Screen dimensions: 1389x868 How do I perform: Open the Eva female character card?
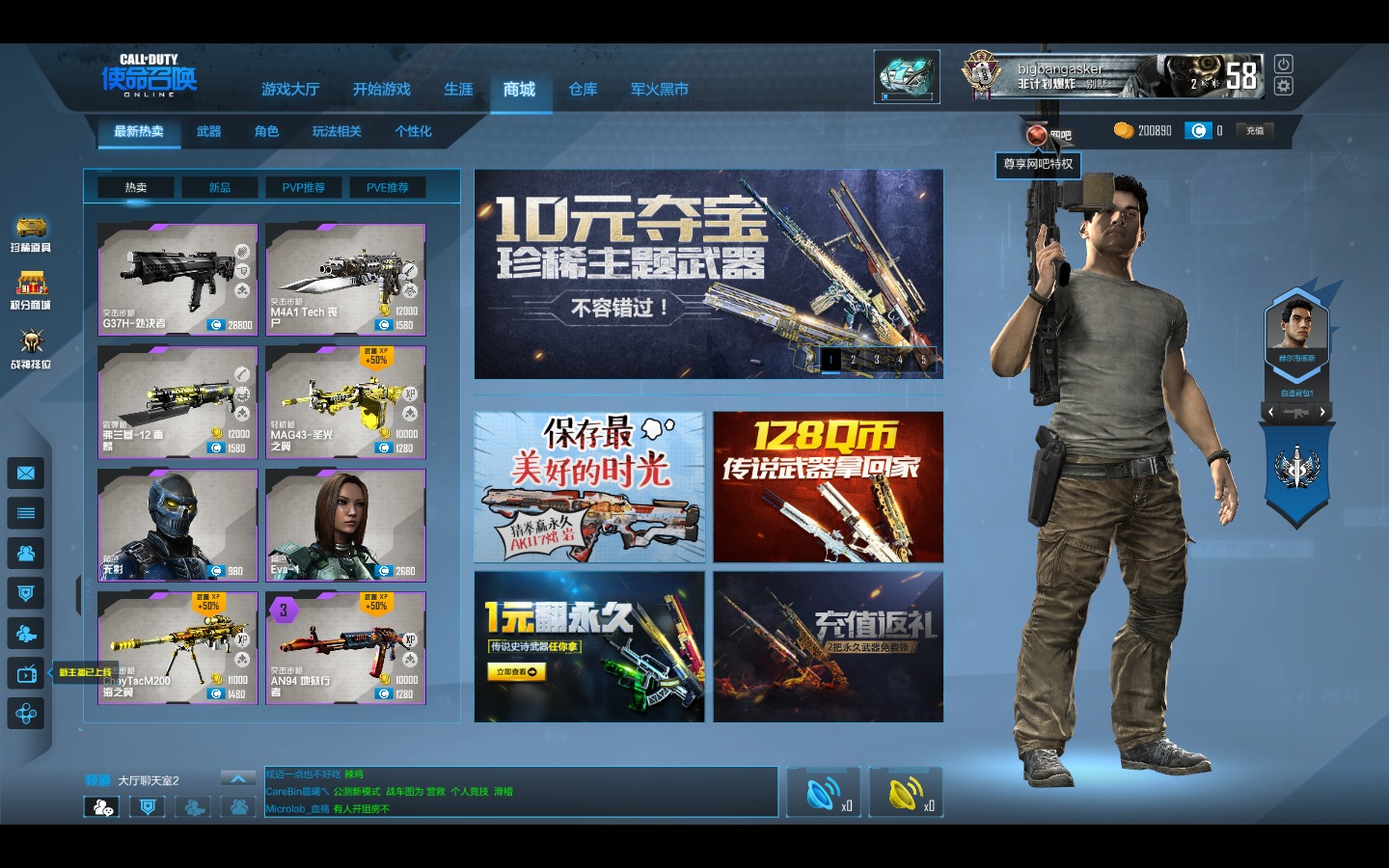point(345,526)
